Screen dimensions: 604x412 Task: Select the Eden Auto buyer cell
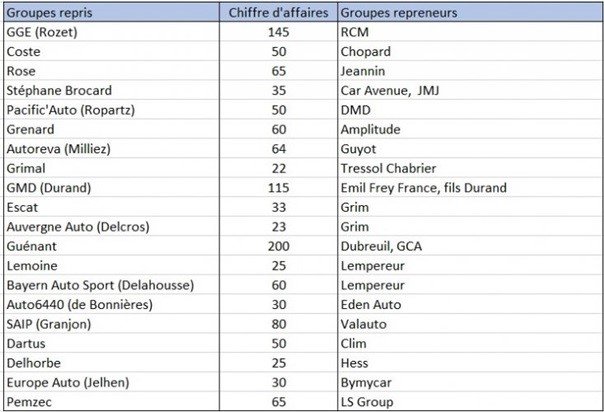(x=370, y=304)
